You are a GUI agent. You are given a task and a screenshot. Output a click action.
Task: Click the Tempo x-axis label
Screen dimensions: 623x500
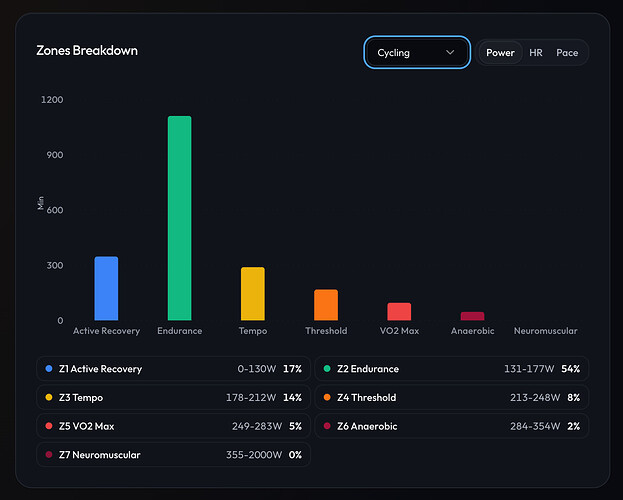coord(253,331)
